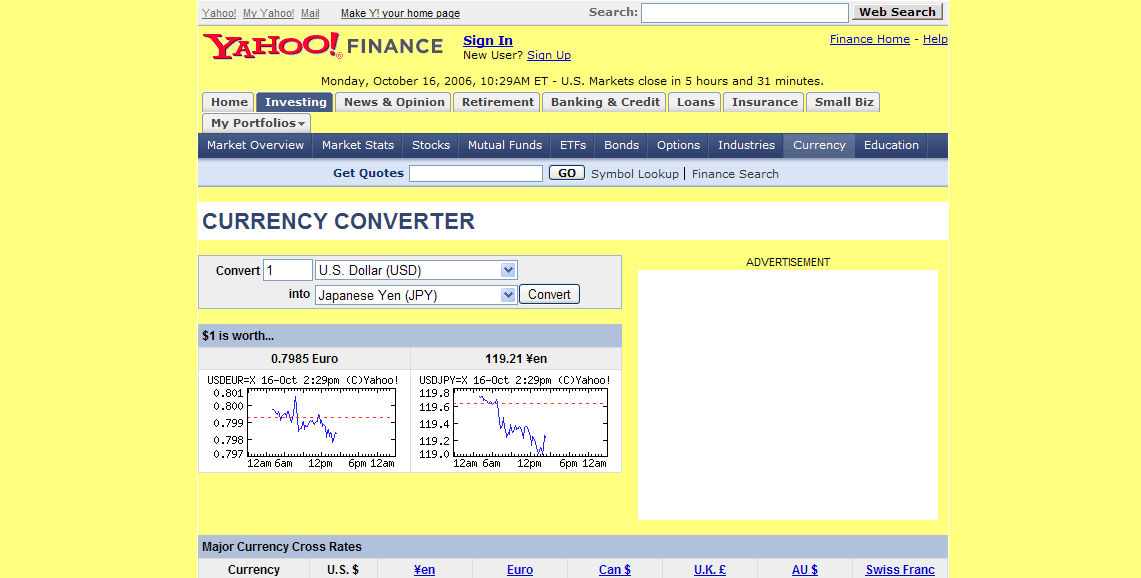Open the target currency Japanese Yen dropdown
1141x578 pixels.
click(416, 295)
